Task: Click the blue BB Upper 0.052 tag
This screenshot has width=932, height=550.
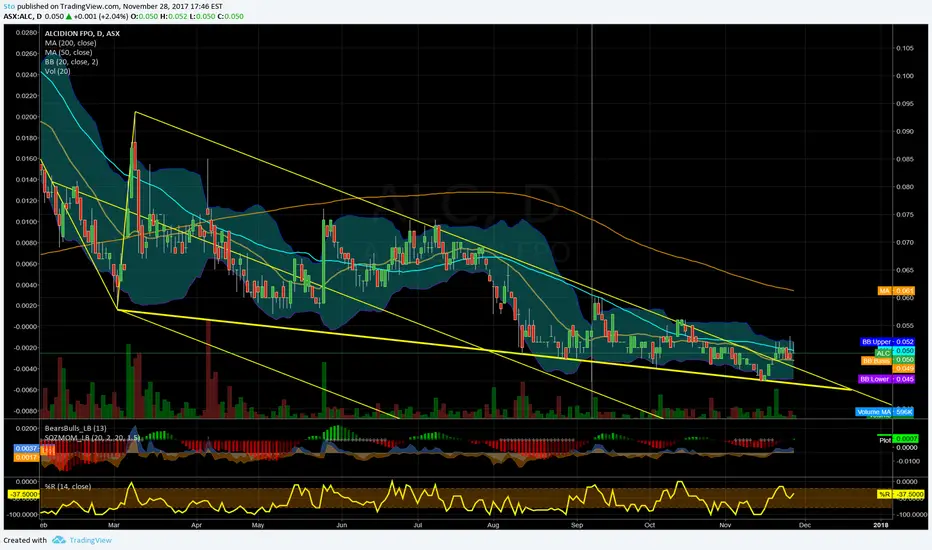Action: [888, 342]
